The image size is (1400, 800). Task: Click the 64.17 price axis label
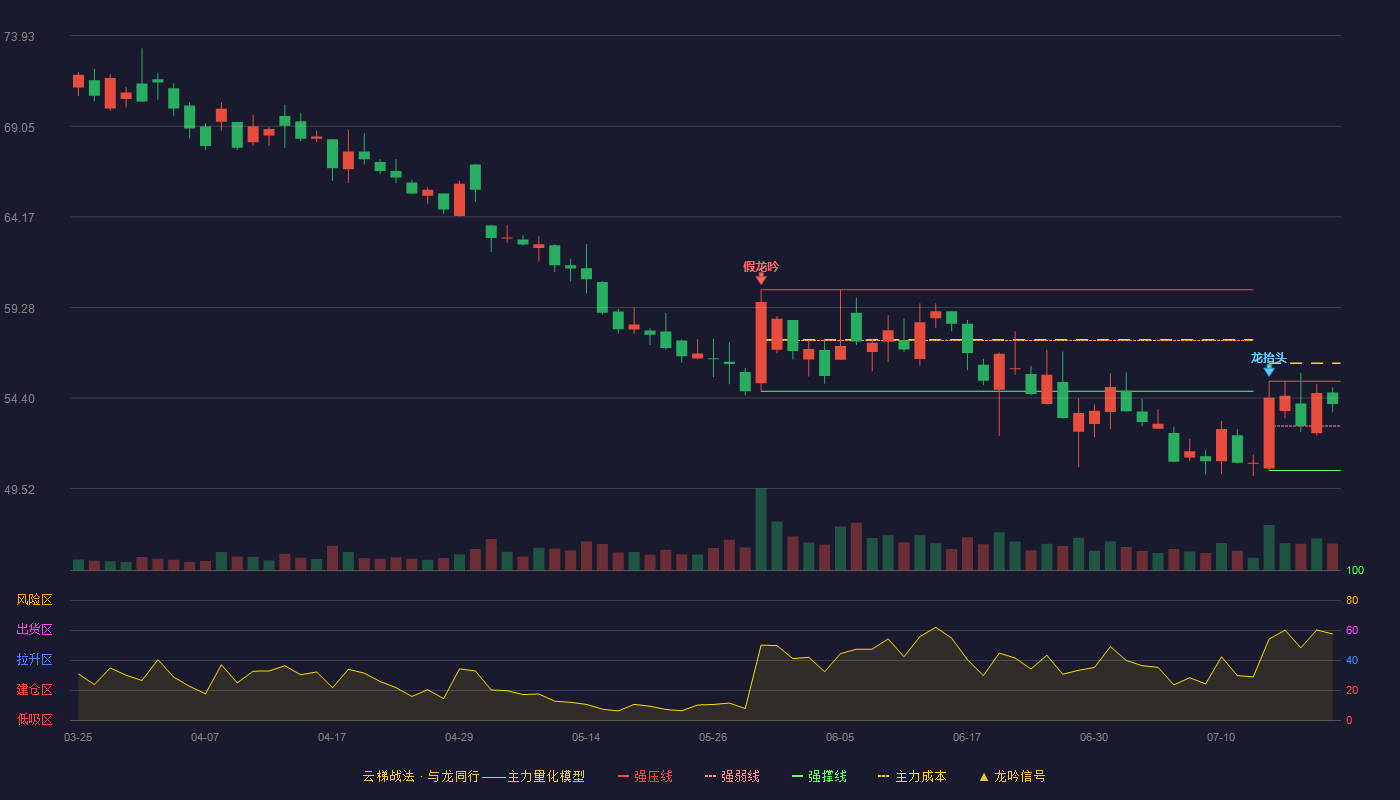(x=19, y=218)
